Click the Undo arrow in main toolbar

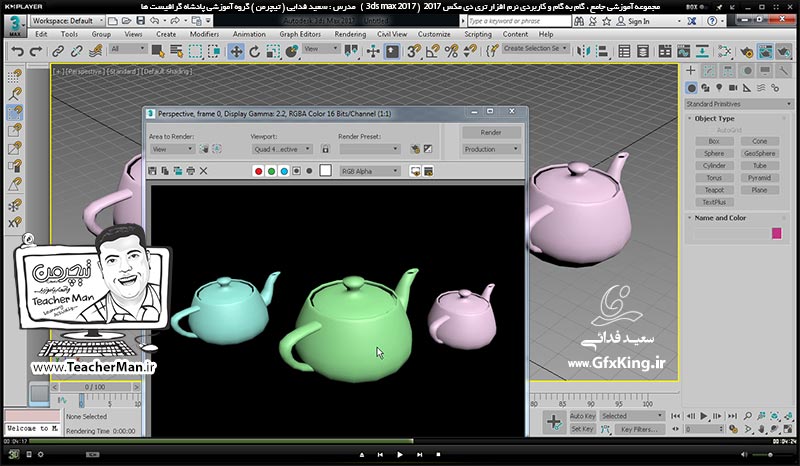[17, 51]
